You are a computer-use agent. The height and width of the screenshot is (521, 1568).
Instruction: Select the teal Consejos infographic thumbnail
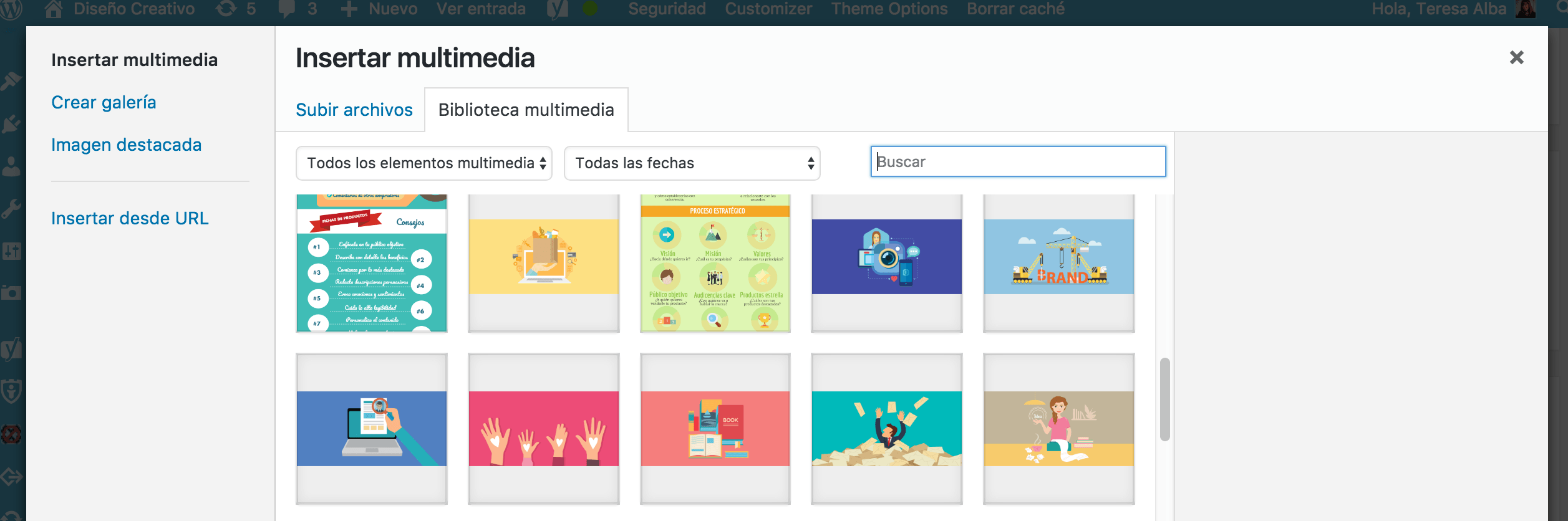[372, 263]
